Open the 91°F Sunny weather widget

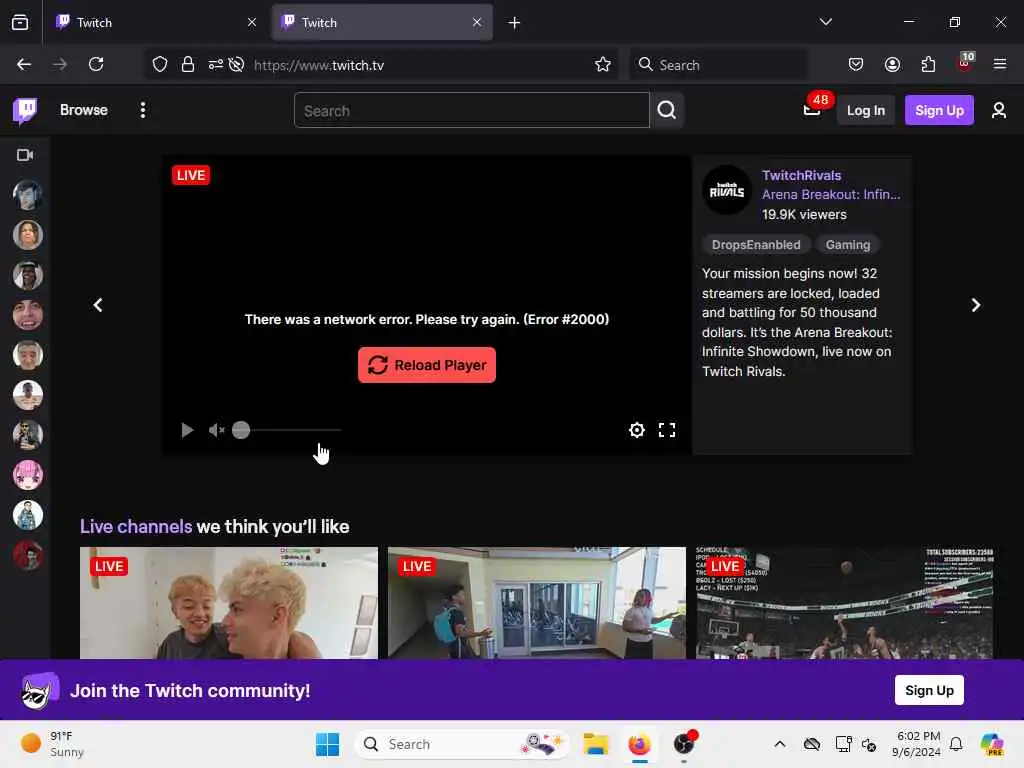click(x=52, y=744)
